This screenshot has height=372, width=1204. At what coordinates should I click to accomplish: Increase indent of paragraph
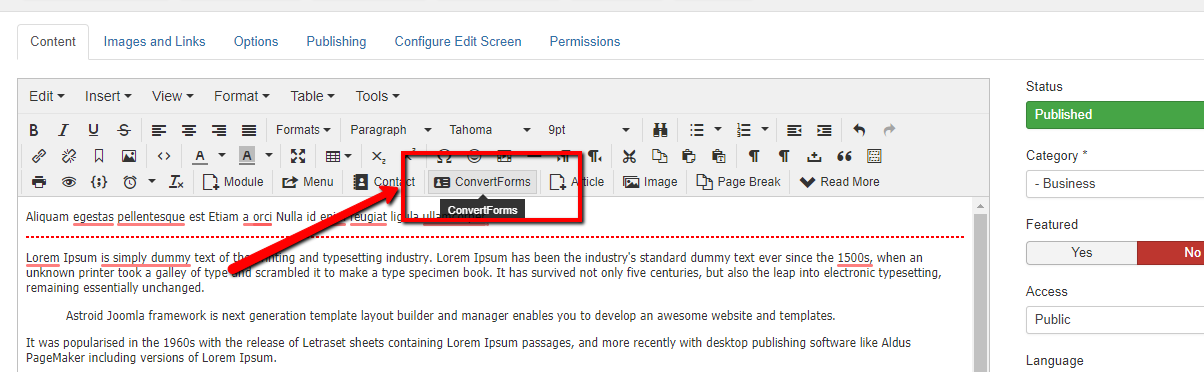coord(824,130)
